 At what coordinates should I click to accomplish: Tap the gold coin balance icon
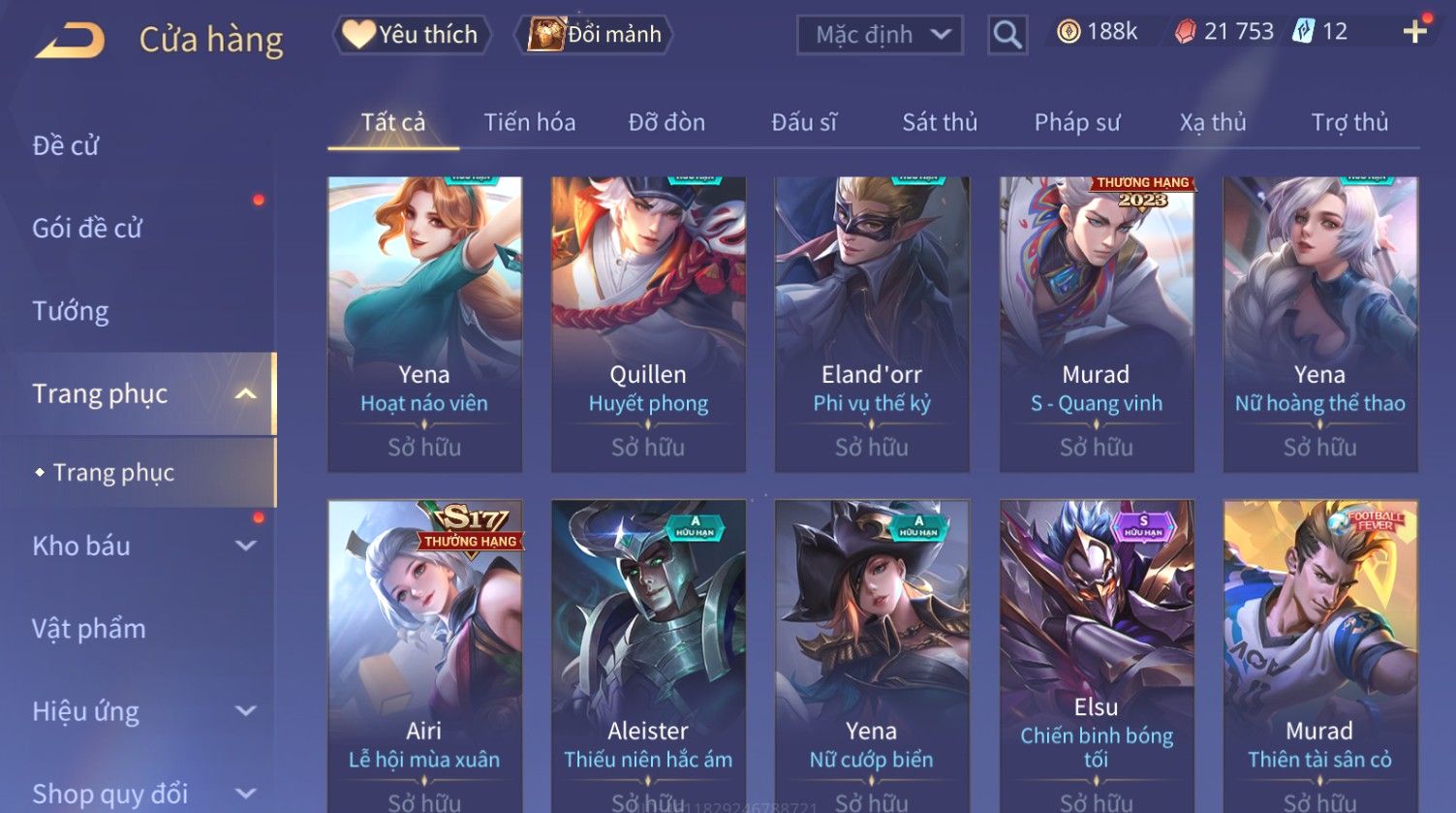1068,32
